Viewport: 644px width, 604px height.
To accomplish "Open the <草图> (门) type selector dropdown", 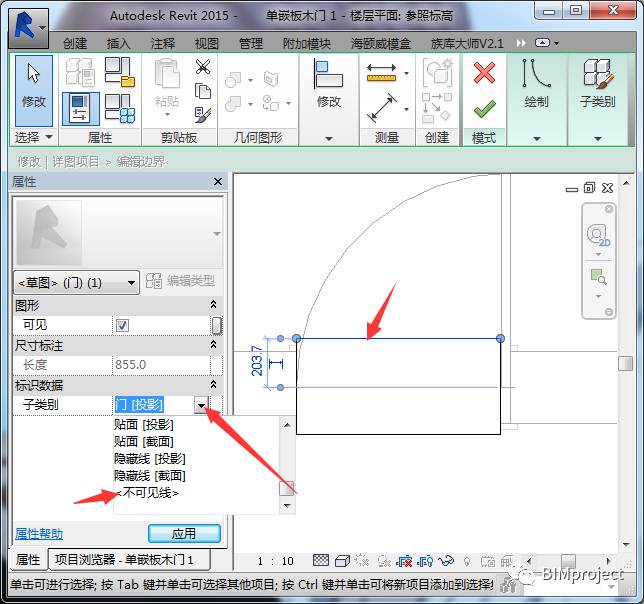I will coord(76,282).
